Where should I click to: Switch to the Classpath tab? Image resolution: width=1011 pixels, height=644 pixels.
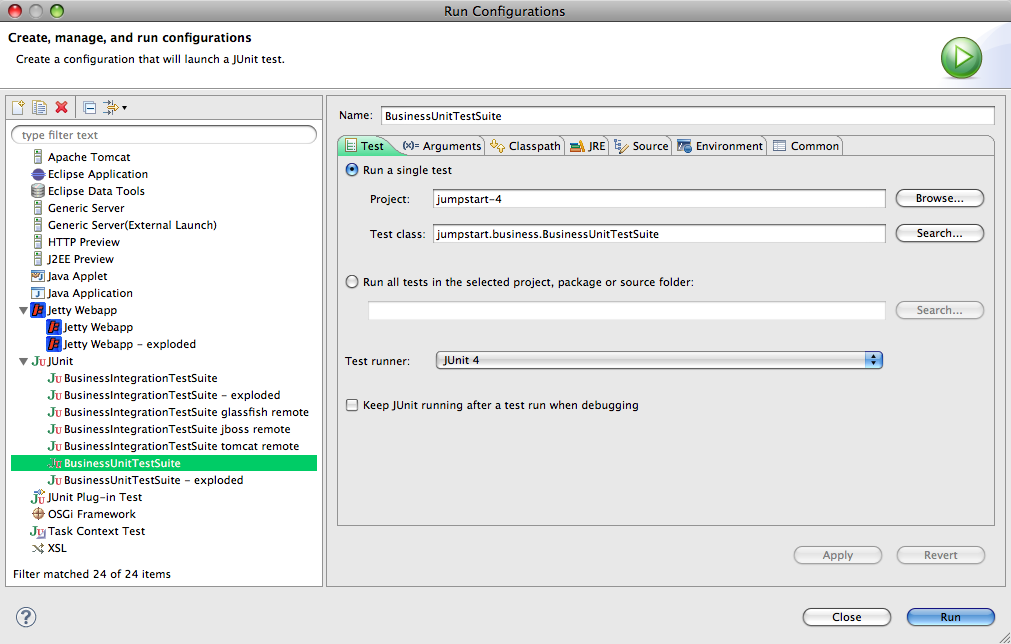click(x=525, y=146)
